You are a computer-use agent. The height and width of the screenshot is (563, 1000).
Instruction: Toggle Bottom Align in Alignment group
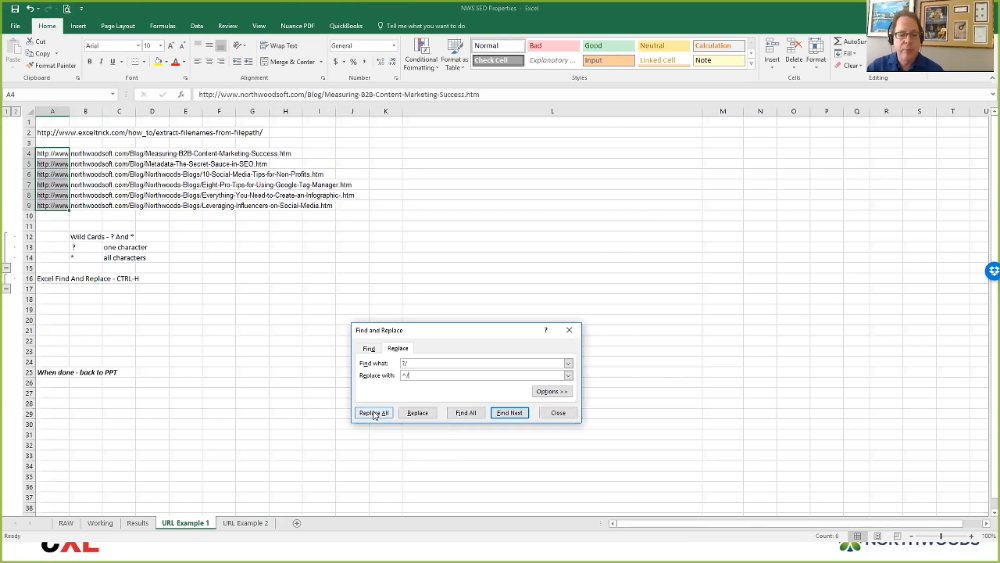click(221, 45)
